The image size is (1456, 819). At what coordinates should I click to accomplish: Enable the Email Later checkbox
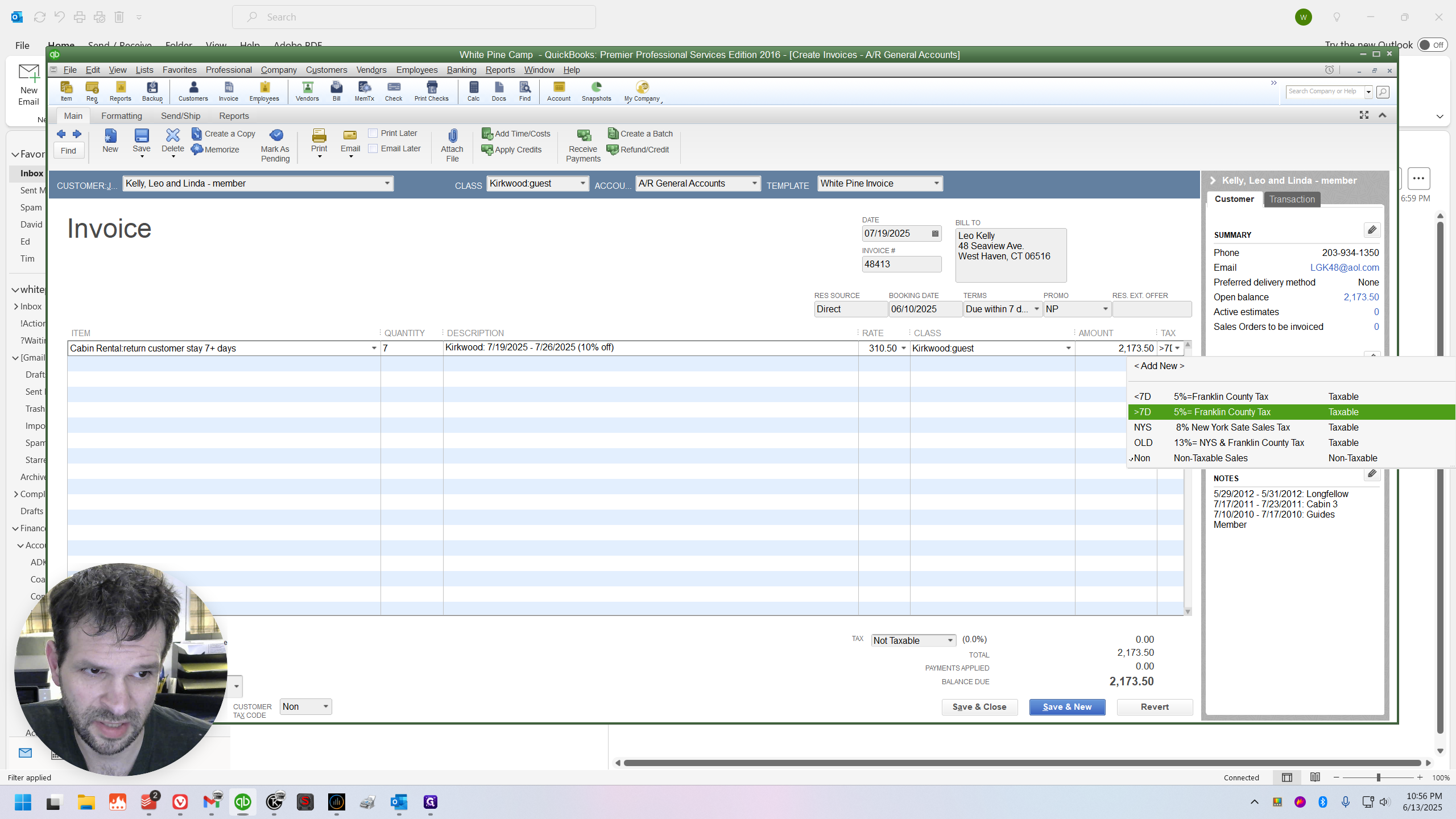pos(373,148)
